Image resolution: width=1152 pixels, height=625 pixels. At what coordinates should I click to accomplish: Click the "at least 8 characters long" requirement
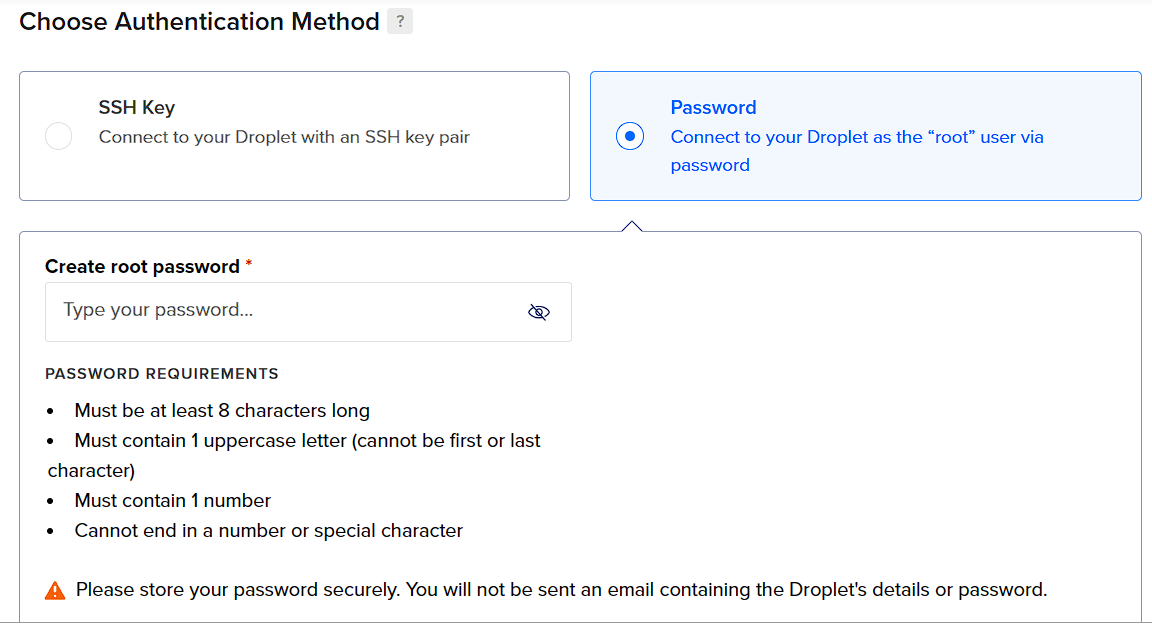[x=222, y=411]
